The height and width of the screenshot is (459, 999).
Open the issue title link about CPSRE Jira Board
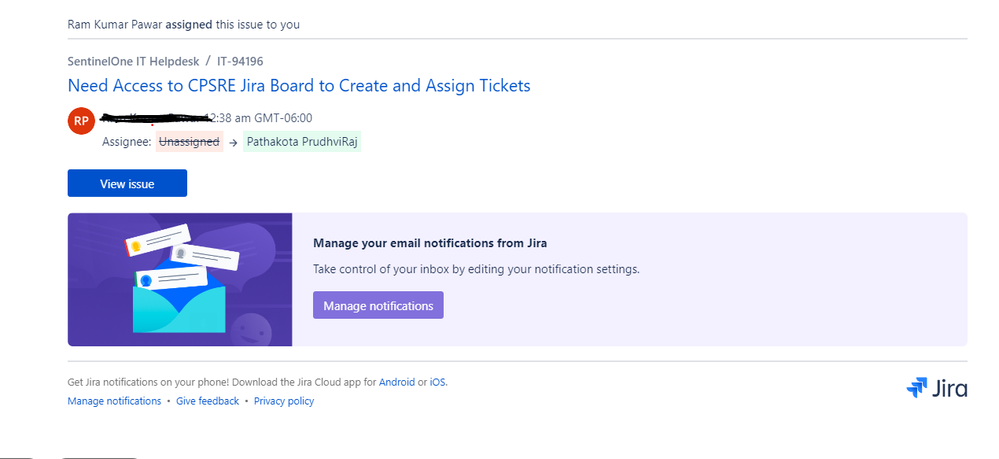click(299, 85)
